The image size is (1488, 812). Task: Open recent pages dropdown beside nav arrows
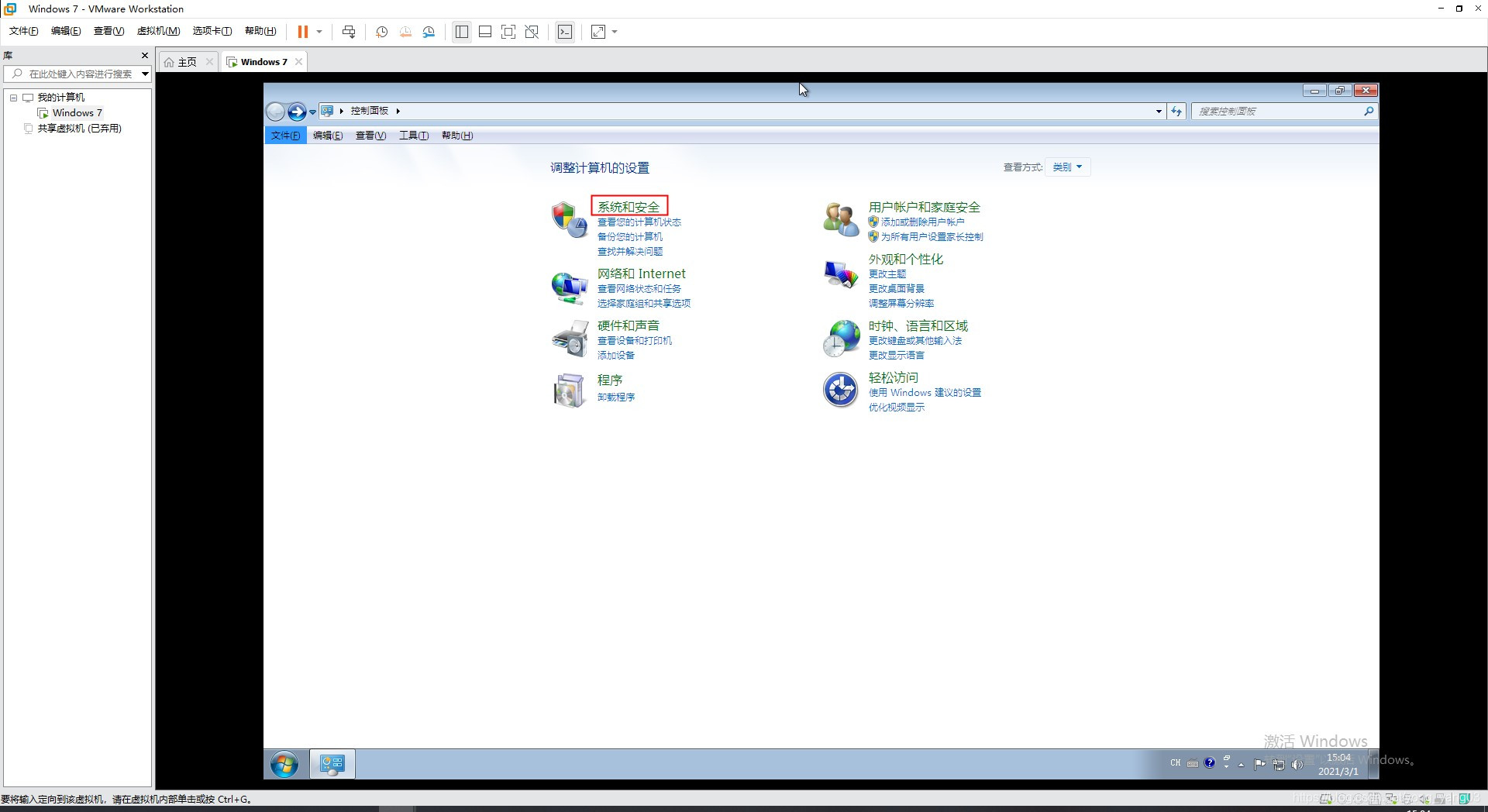(x=312, y=112)
